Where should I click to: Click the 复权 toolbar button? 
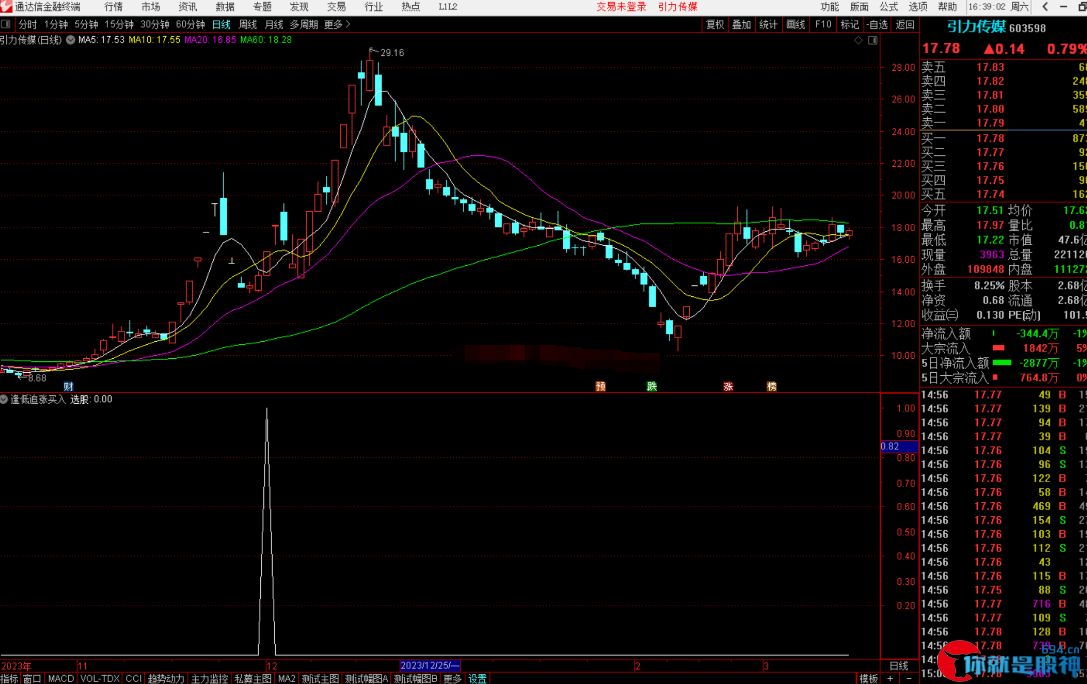pyautogui.click(x=715, y=24)
